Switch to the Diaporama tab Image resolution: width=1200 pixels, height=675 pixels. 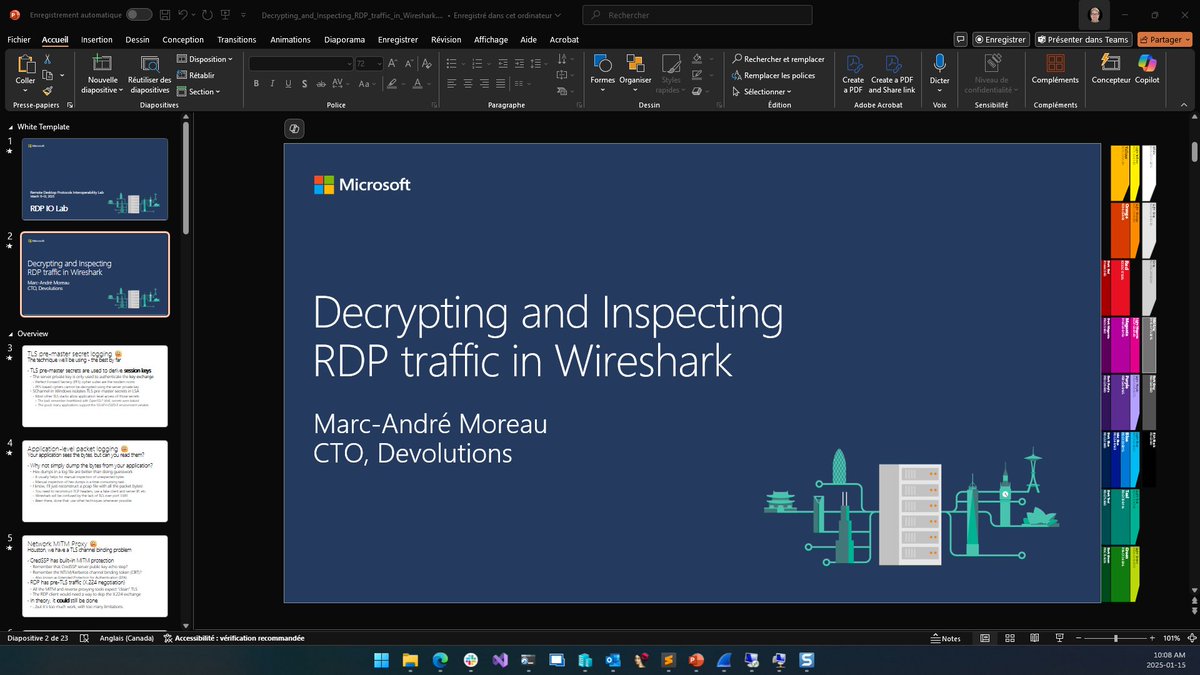(345, 39)
